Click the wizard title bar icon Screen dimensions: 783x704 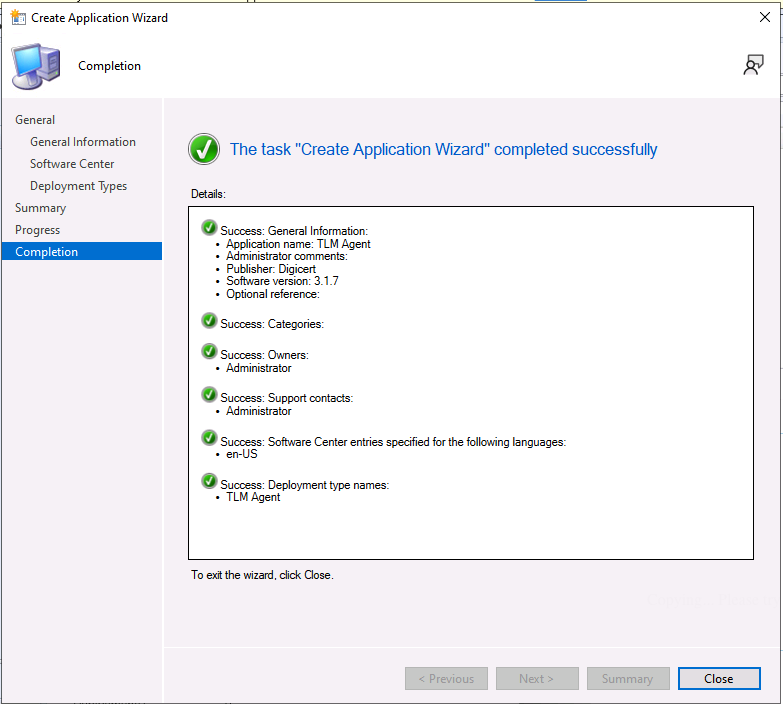click(x=17, y=17)
